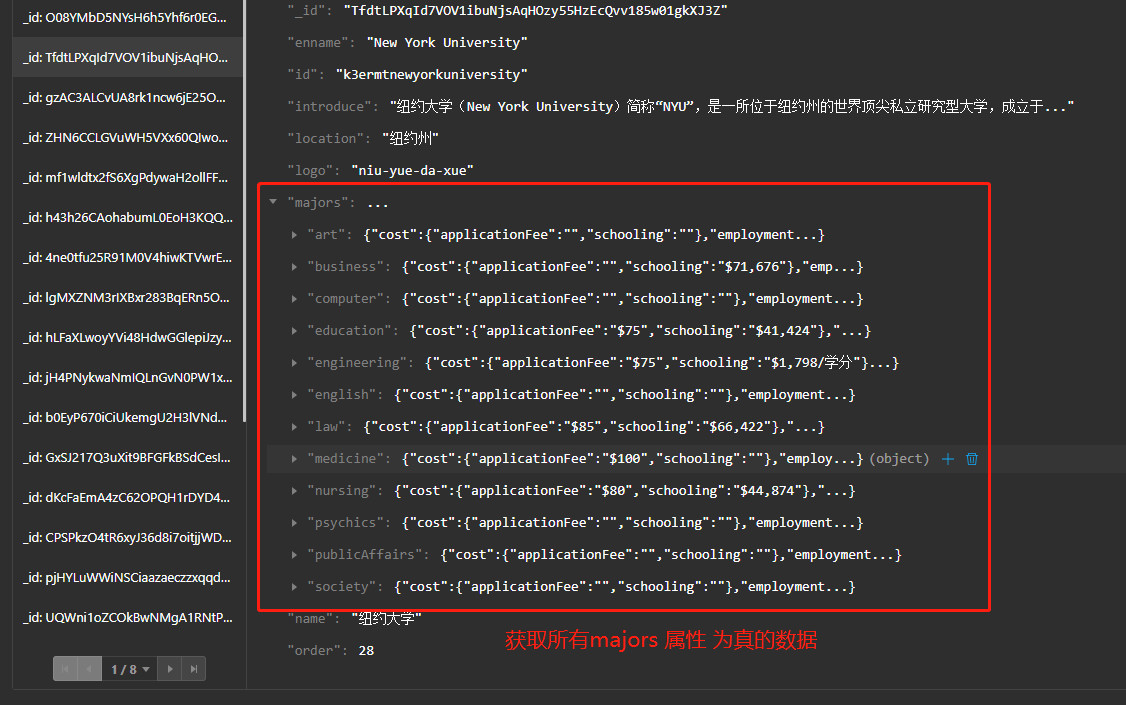Expand the medicine field
This screenshot has height=705, width=1126.
tap(294, 459)
